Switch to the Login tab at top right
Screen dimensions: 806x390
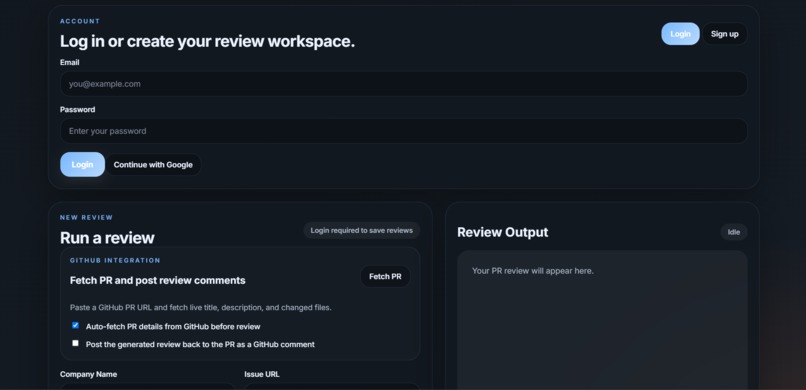click(680, 34)
